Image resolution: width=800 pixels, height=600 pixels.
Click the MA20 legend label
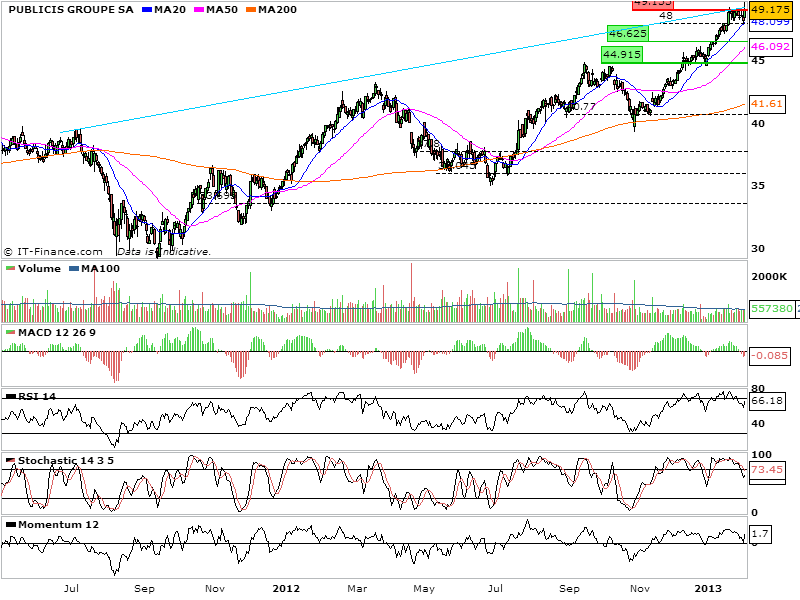[170, 10]
